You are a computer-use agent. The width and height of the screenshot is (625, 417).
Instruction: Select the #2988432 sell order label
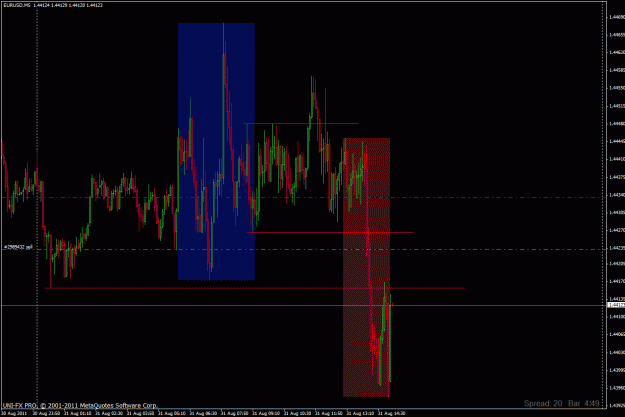(18, 247)
